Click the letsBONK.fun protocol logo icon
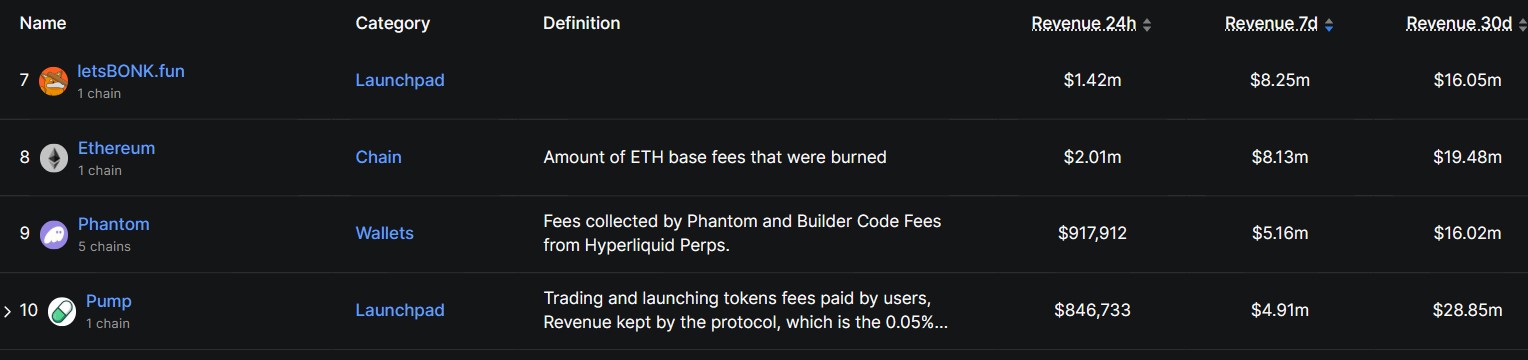The width and height of the screenshot is (1528, 360). pyautogui.click(x=53, y=81)
